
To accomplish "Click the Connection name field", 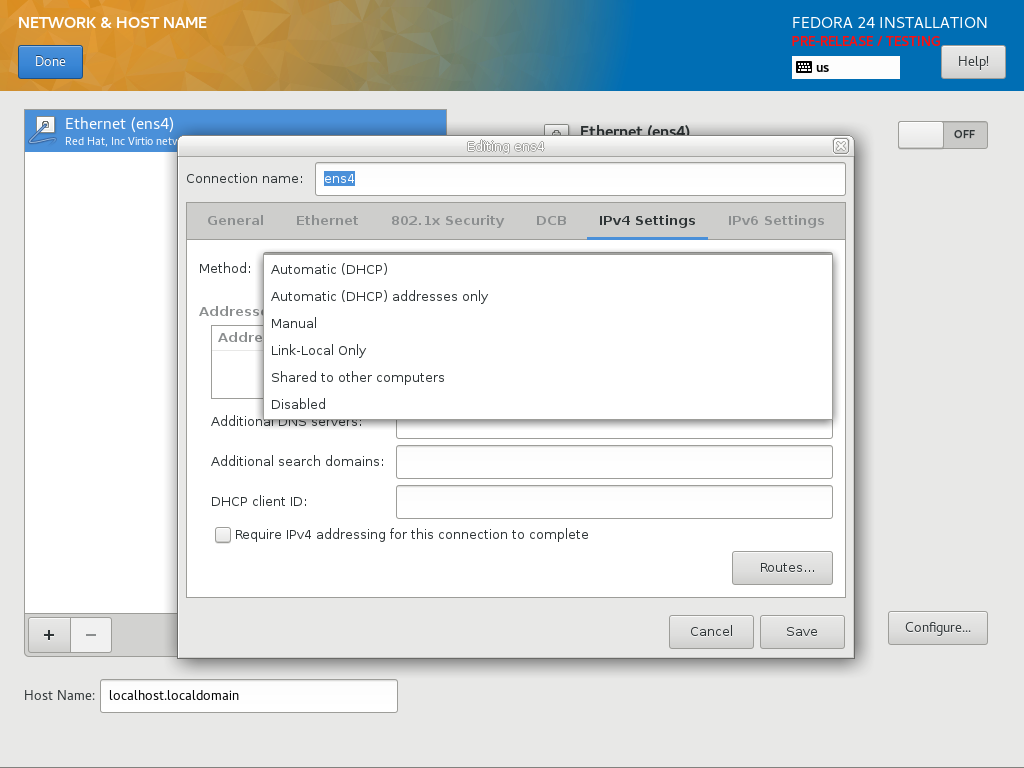I will click(x=580, y=179).
